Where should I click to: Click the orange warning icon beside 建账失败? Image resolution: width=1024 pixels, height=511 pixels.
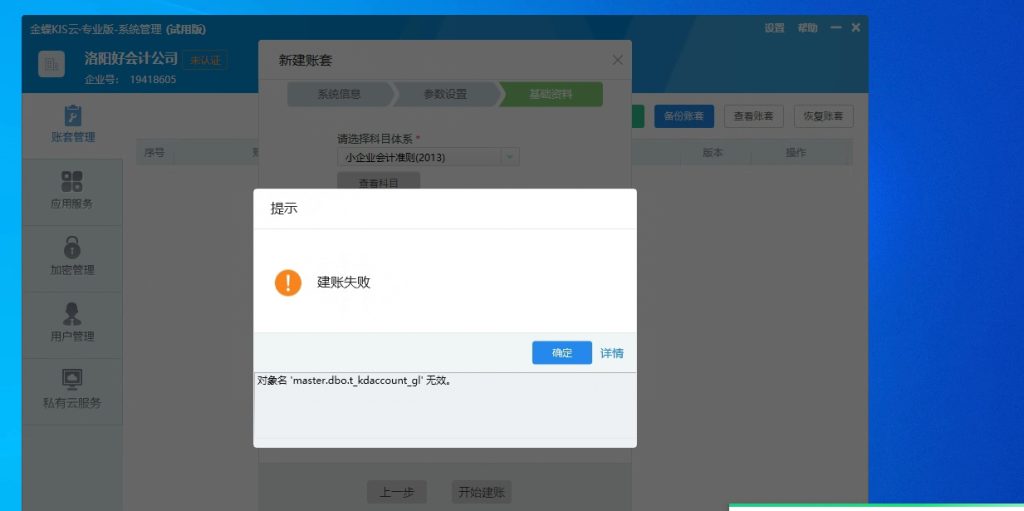pyautogui.click(x=288, y=283)
